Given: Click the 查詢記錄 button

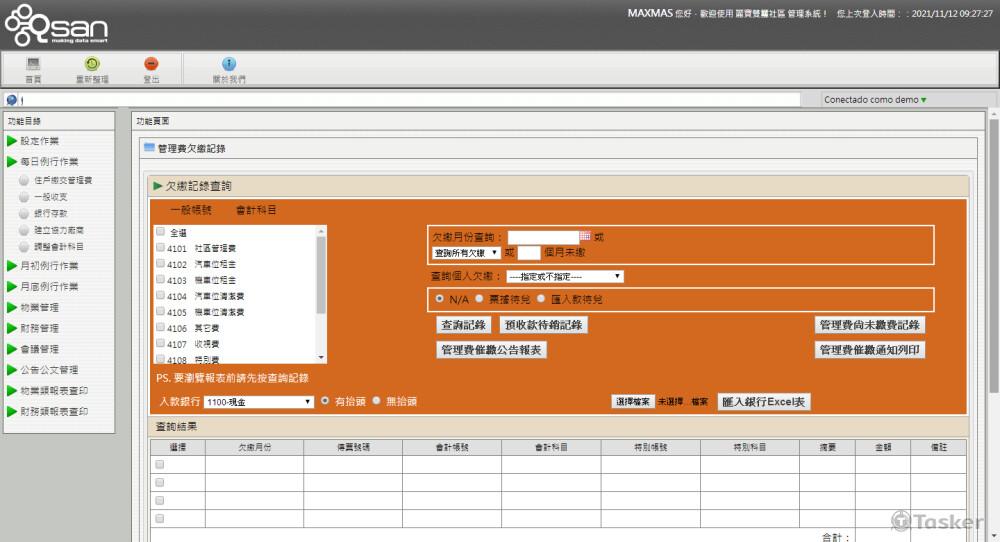Looking at the screenshot, I should [463, 325].
